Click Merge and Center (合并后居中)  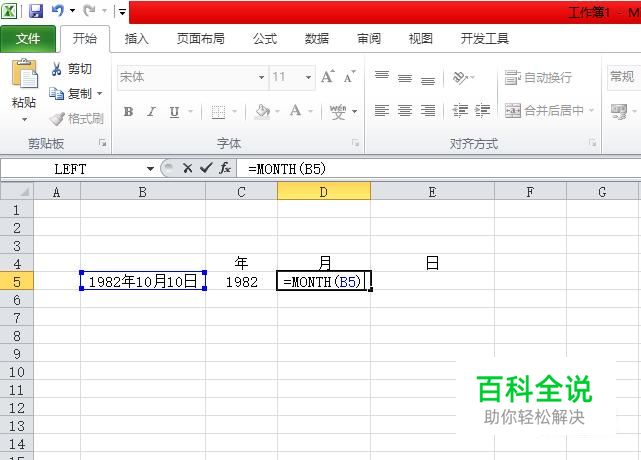point(544,110)
